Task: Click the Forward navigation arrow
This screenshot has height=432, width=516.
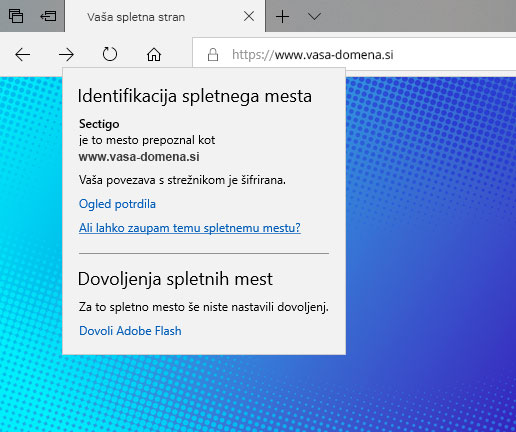Action: pyautogui.click(x=66, y=55)
